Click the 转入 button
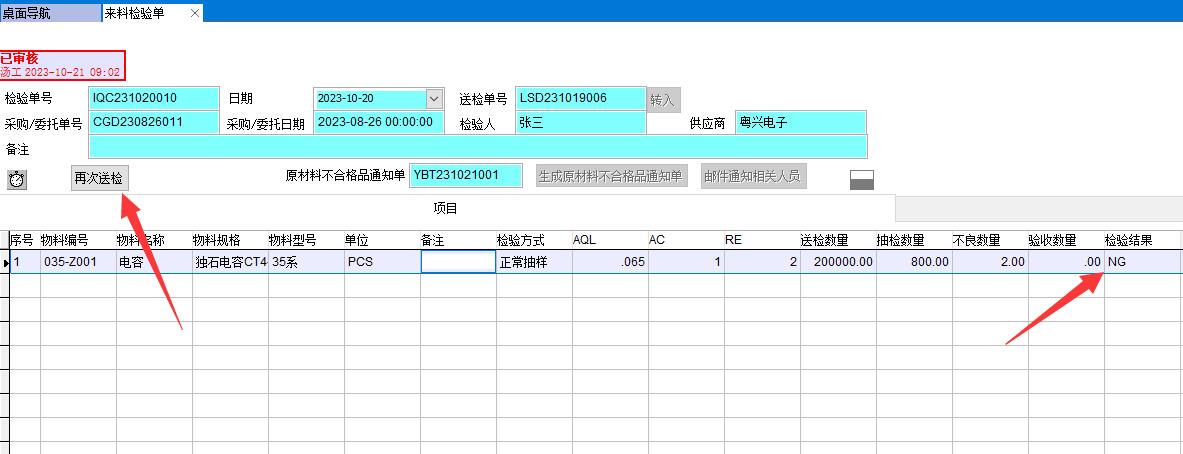Viewport: 1183px width, 454px height. [662, 99]
